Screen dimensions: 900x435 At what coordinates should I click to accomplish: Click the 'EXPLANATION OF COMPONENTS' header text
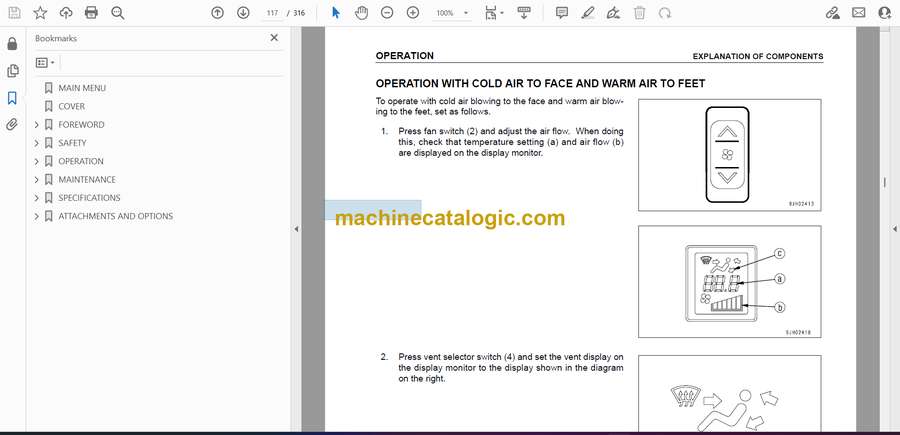(x=758, y=56)
